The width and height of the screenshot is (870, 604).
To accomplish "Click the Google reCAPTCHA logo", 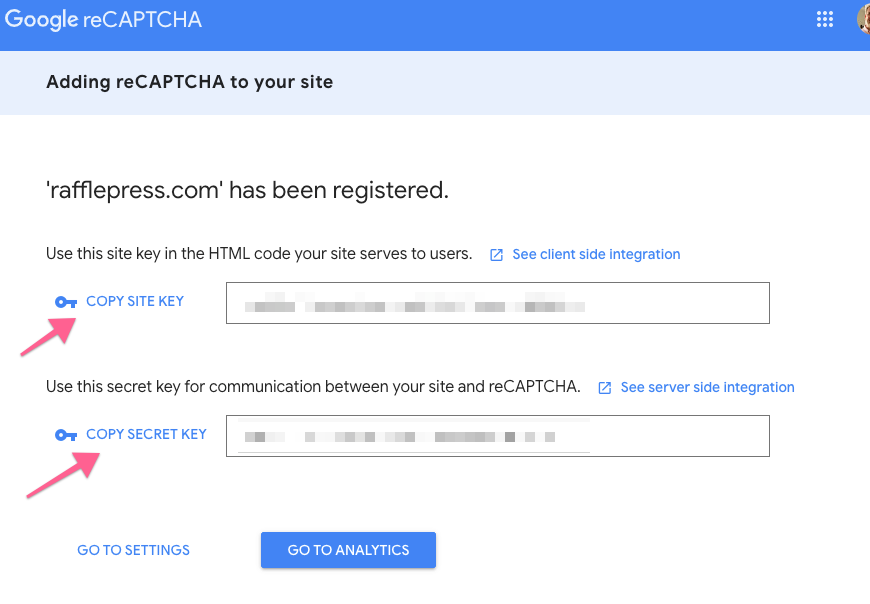I will (x=103, y=18).
